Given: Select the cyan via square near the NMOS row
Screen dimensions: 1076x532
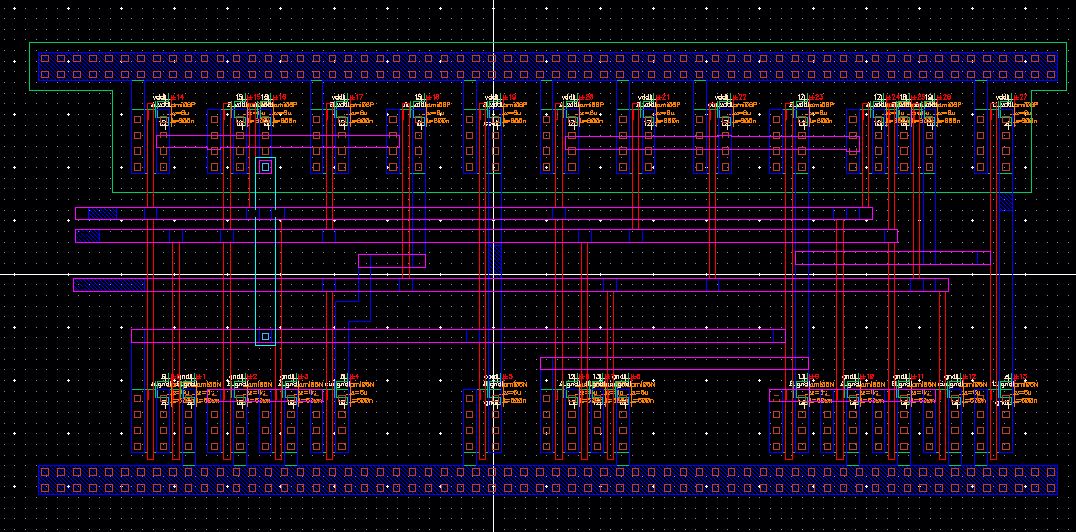Looking at the screenshot, I should tap(266, 336).
